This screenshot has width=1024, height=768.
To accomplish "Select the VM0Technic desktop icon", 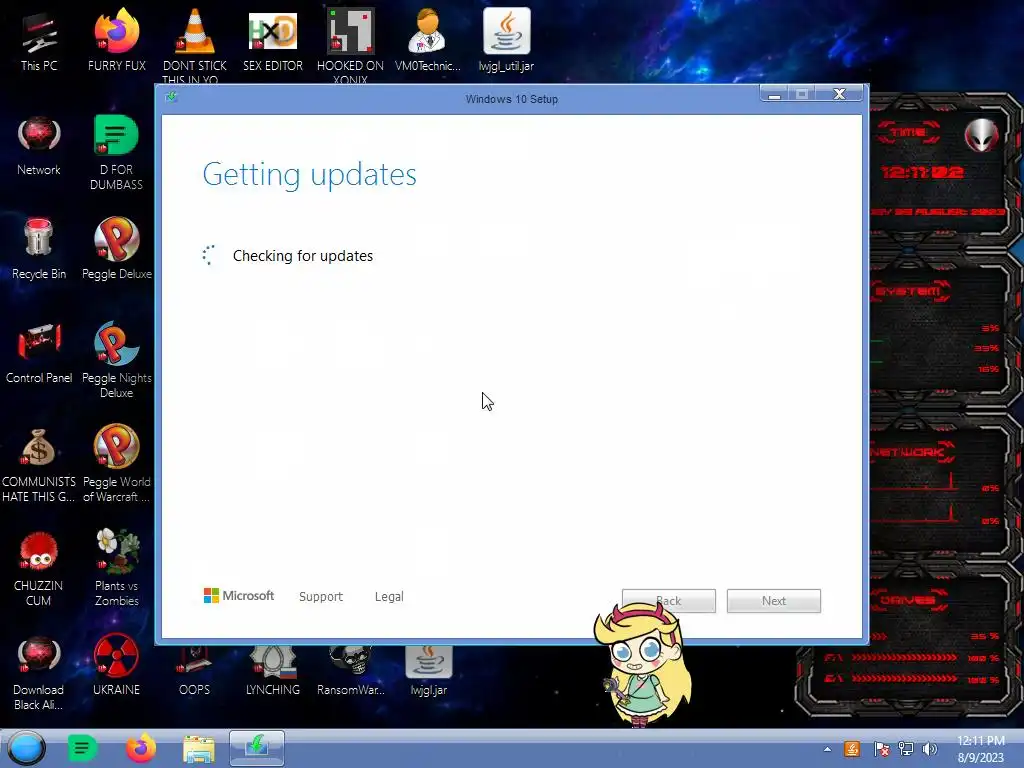I will tap(428, 40).
